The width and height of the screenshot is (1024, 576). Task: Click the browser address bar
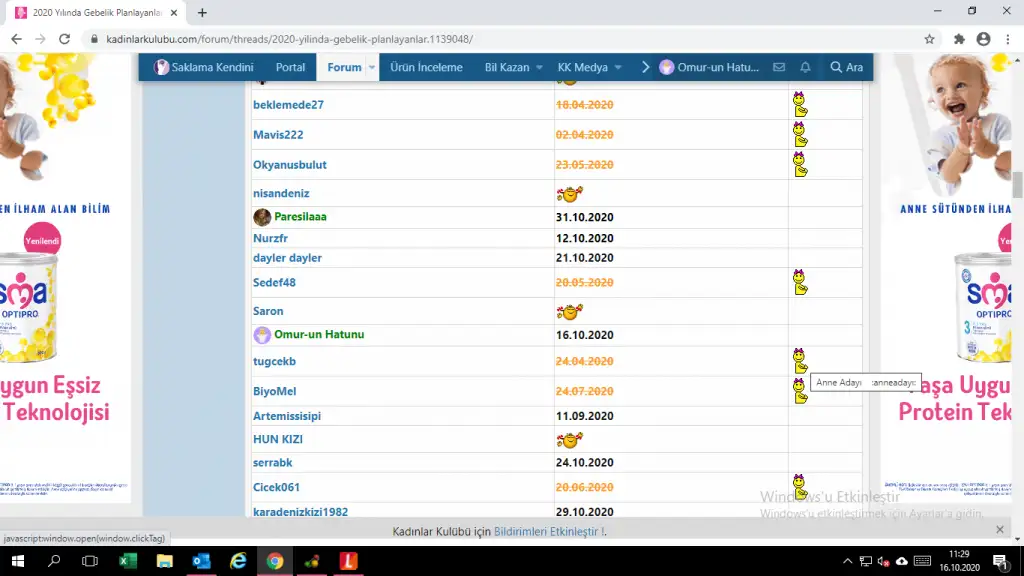coord(500,39)
